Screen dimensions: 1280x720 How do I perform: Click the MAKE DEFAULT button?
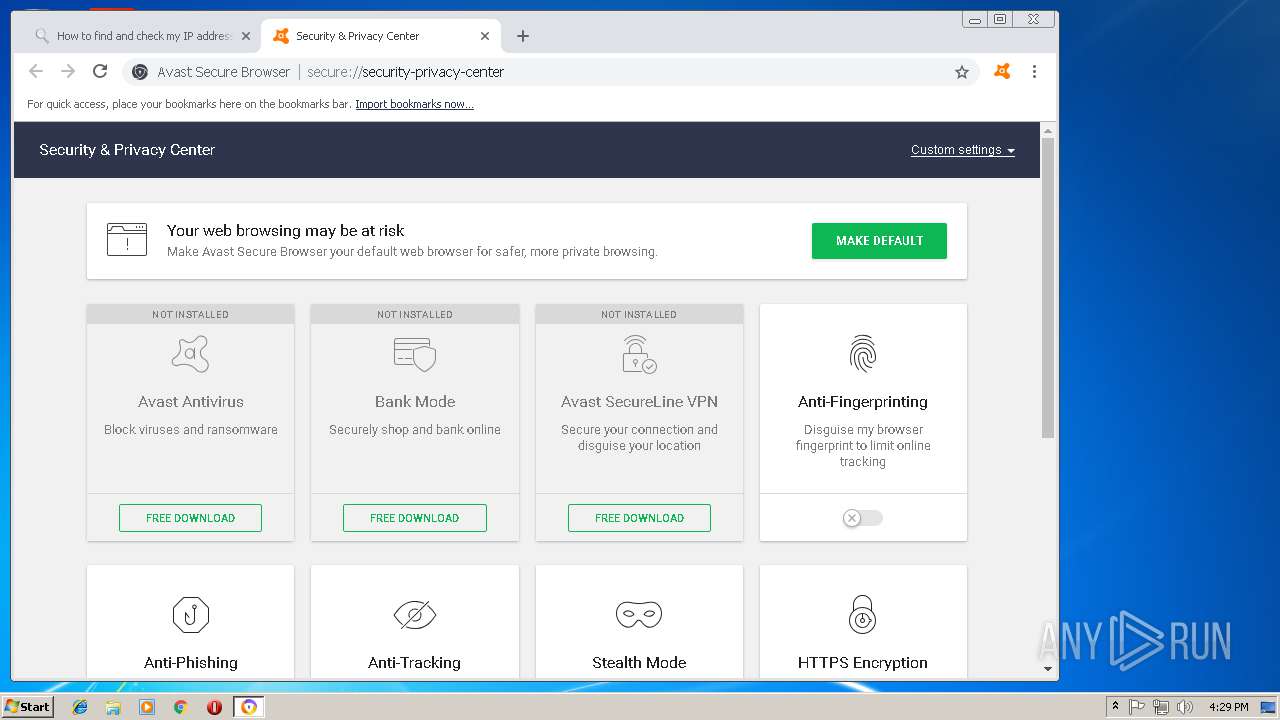[879, 241]
